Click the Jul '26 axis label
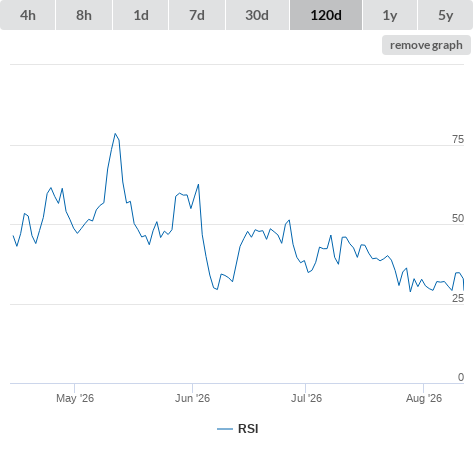 306,398
